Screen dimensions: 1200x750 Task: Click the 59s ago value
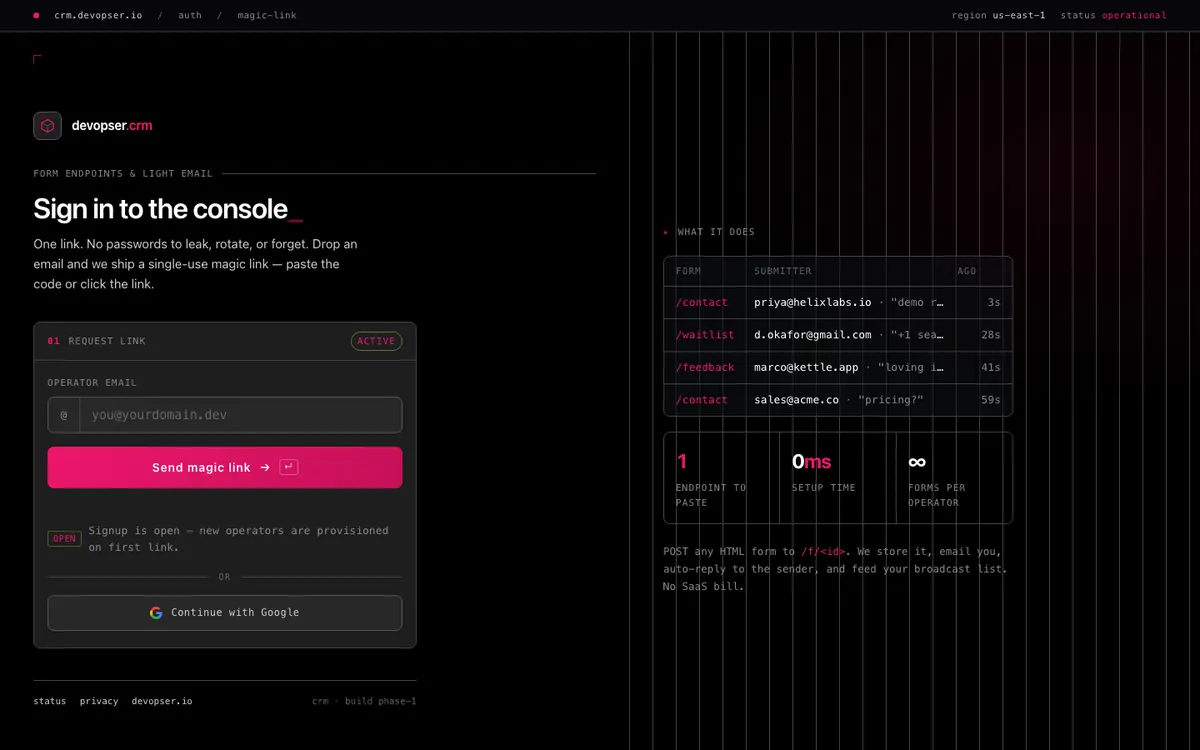[x=990, y=400]
